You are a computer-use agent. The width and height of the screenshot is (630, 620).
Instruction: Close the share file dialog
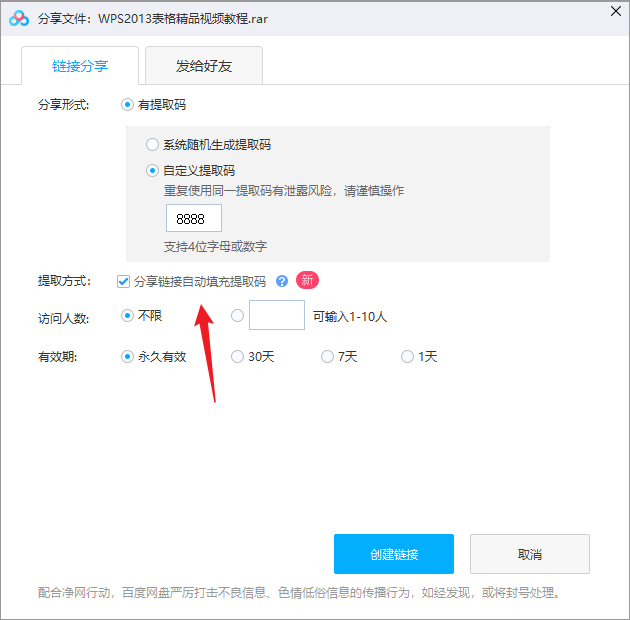coord(616,11)
